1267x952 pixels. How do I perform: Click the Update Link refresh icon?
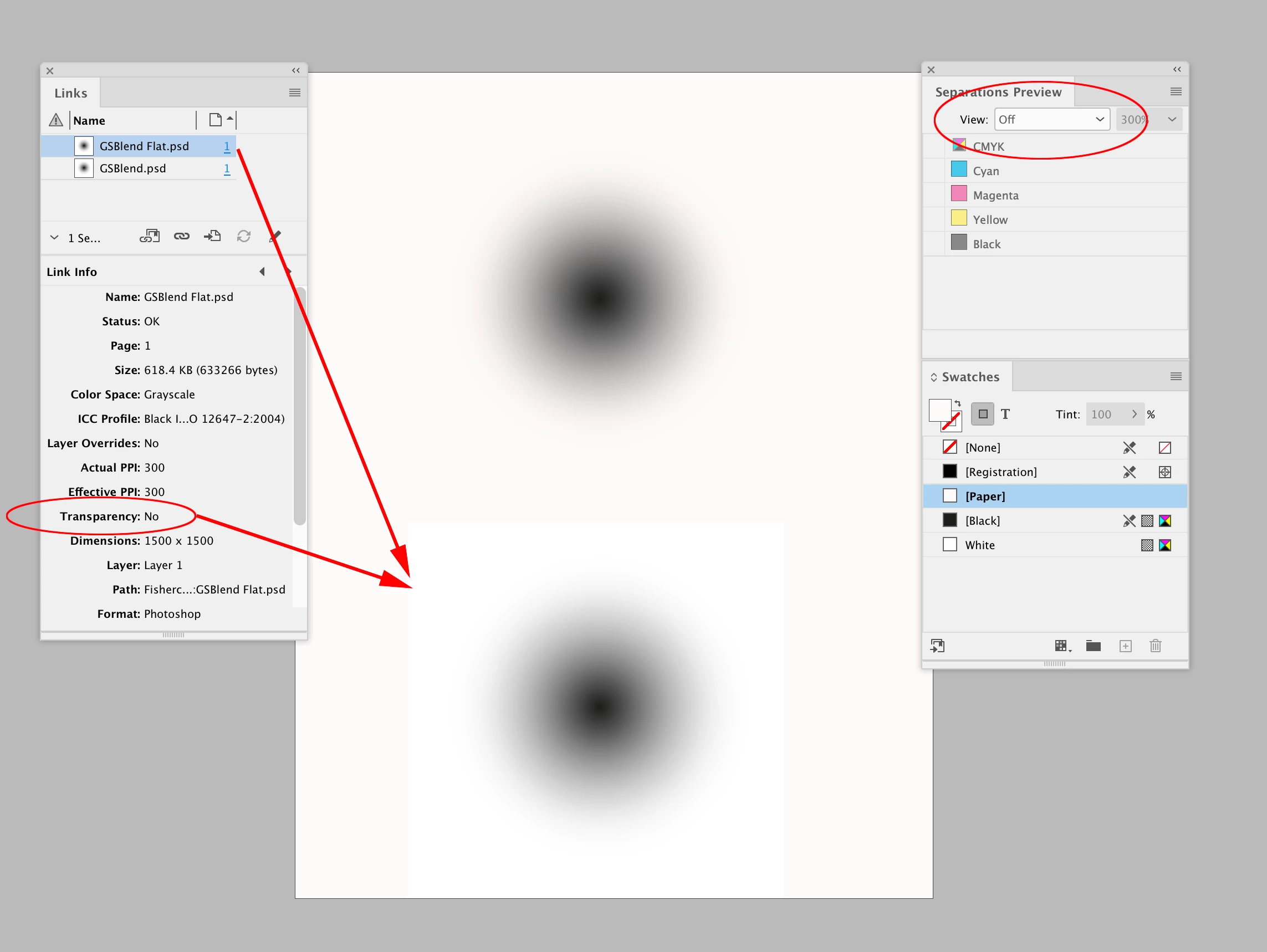click(244, 237)
